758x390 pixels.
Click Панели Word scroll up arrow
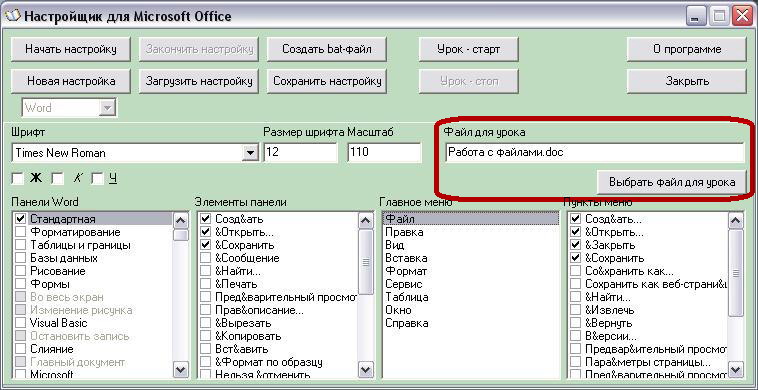point(181,221)
